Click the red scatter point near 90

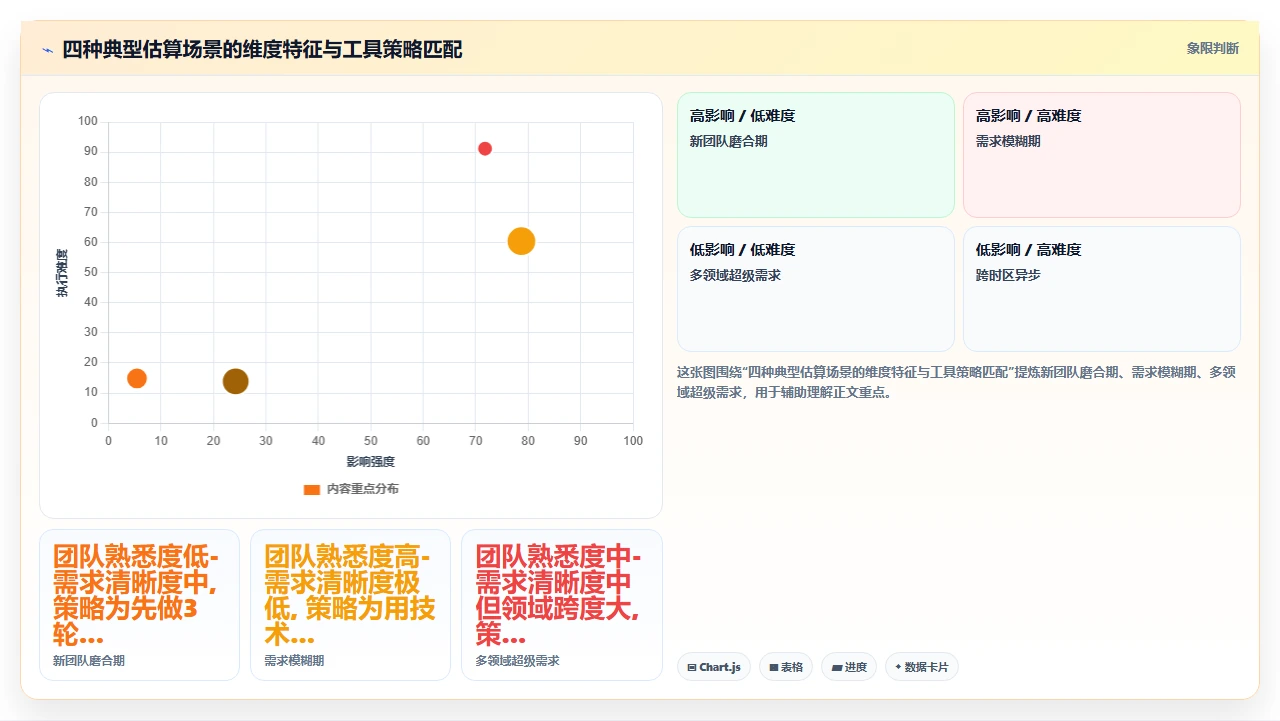click(485, 149)
